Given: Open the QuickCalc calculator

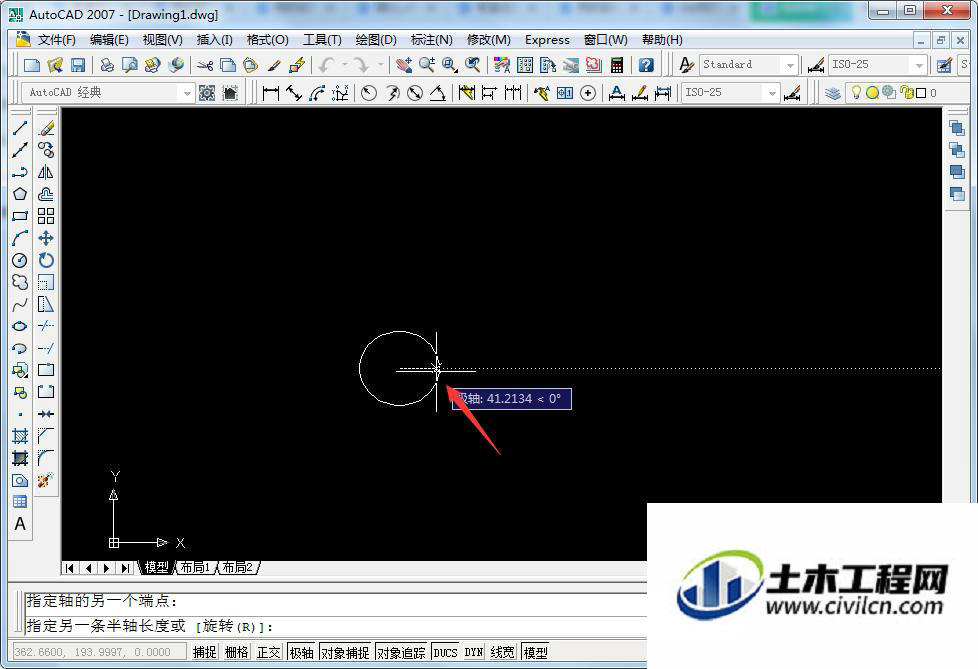Looking at the screenshot, I should tap(617, 65).
